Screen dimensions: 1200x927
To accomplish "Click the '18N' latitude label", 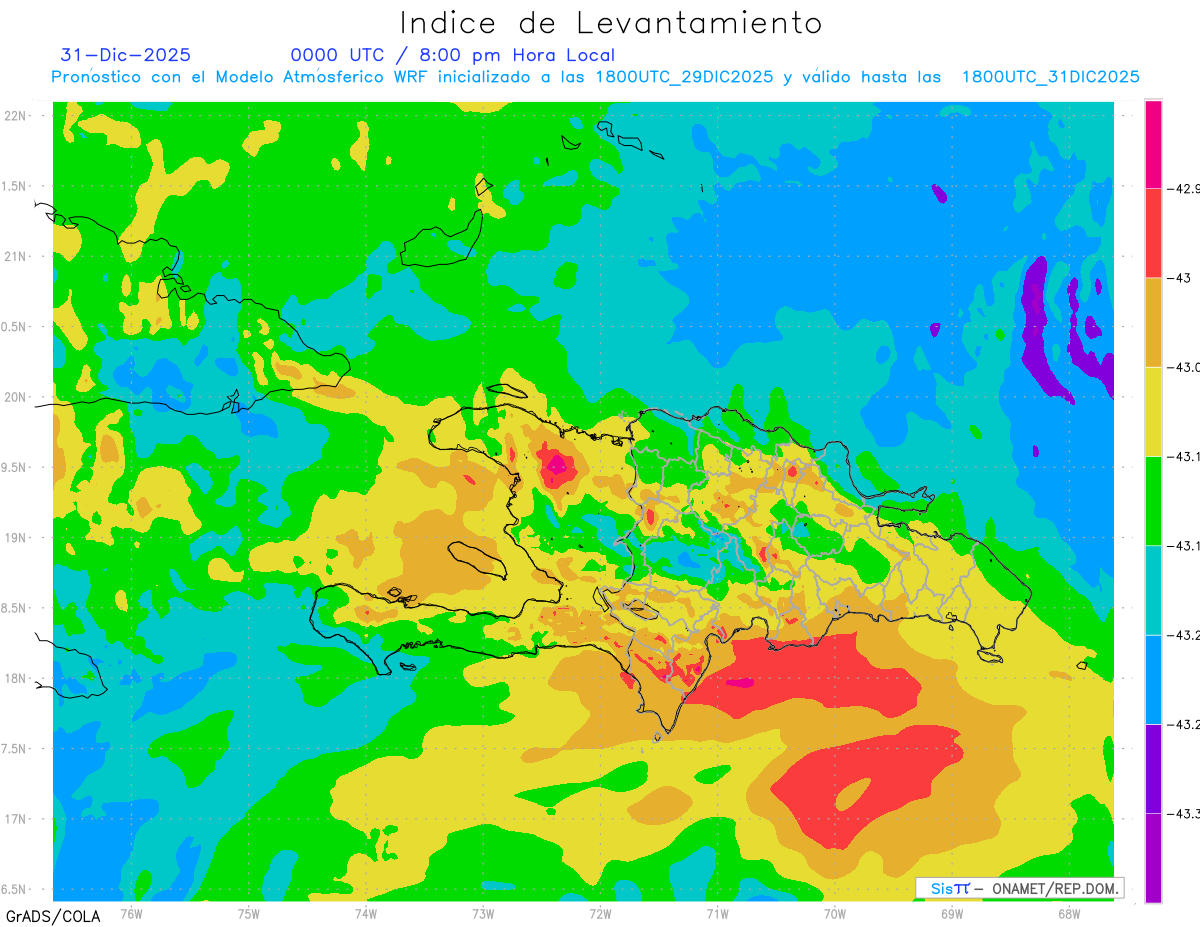I will 17,678.
